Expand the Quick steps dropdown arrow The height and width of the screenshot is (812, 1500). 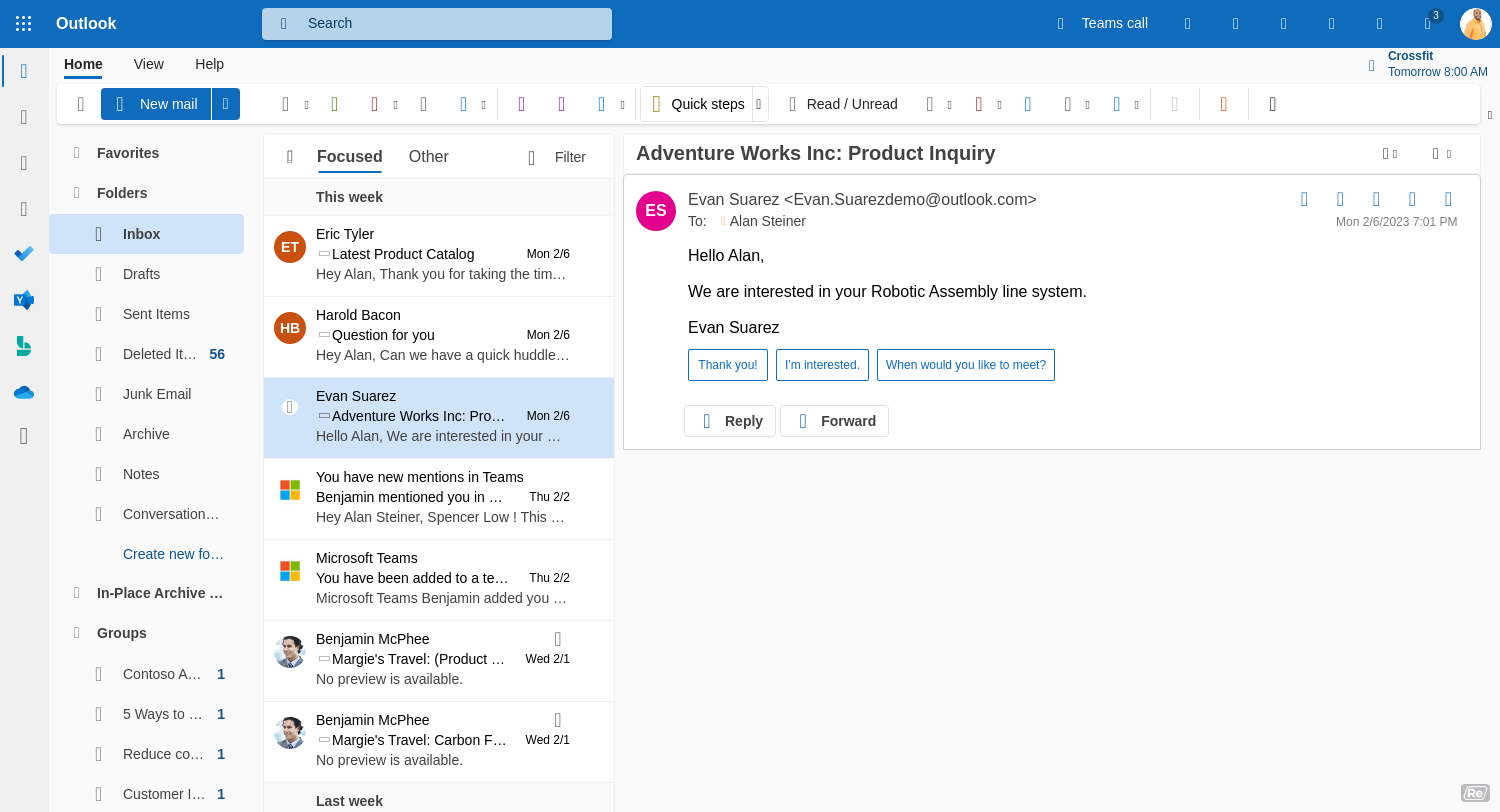pyautogui.click(x=759, y=104)
